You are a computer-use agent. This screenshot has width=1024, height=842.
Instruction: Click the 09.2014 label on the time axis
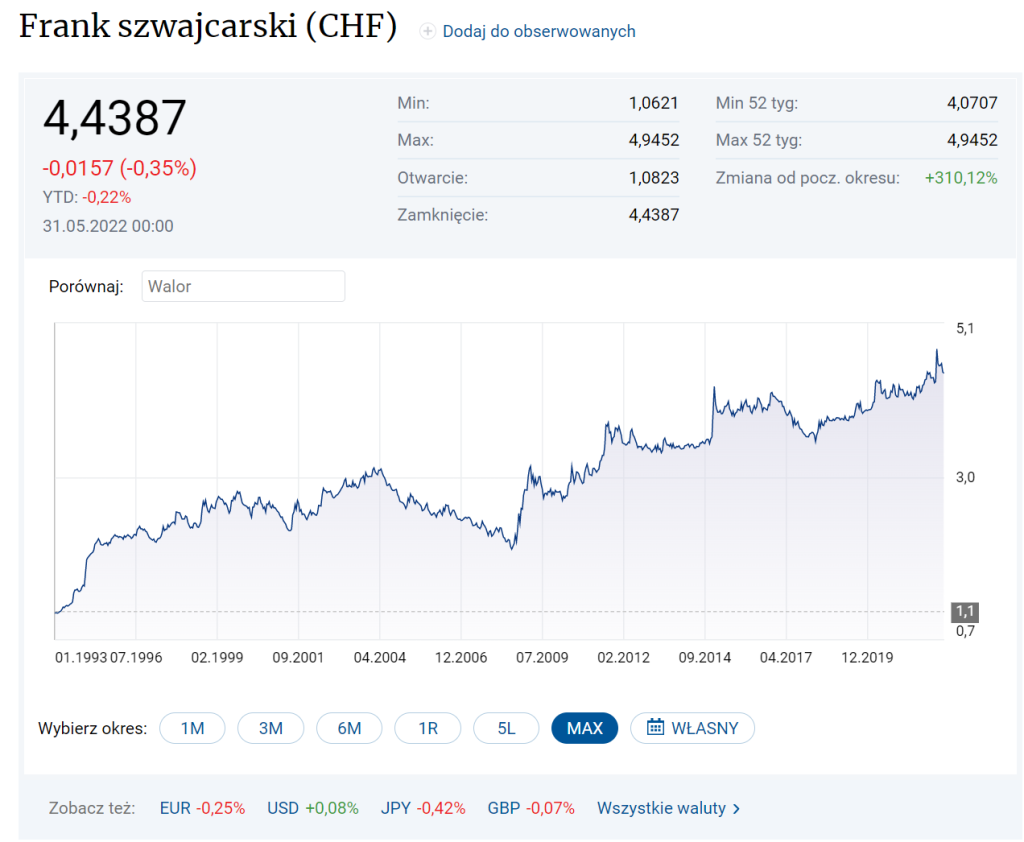[x=705, y=657]
